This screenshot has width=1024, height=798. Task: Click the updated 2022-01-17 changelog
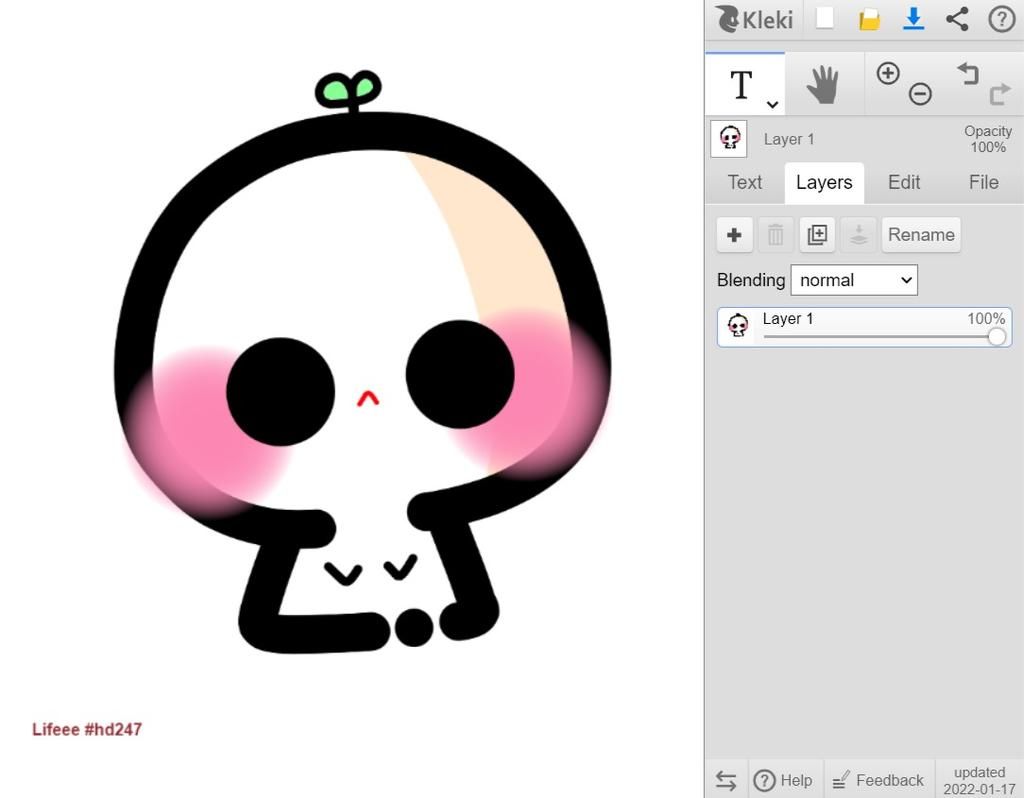[979, 780]
